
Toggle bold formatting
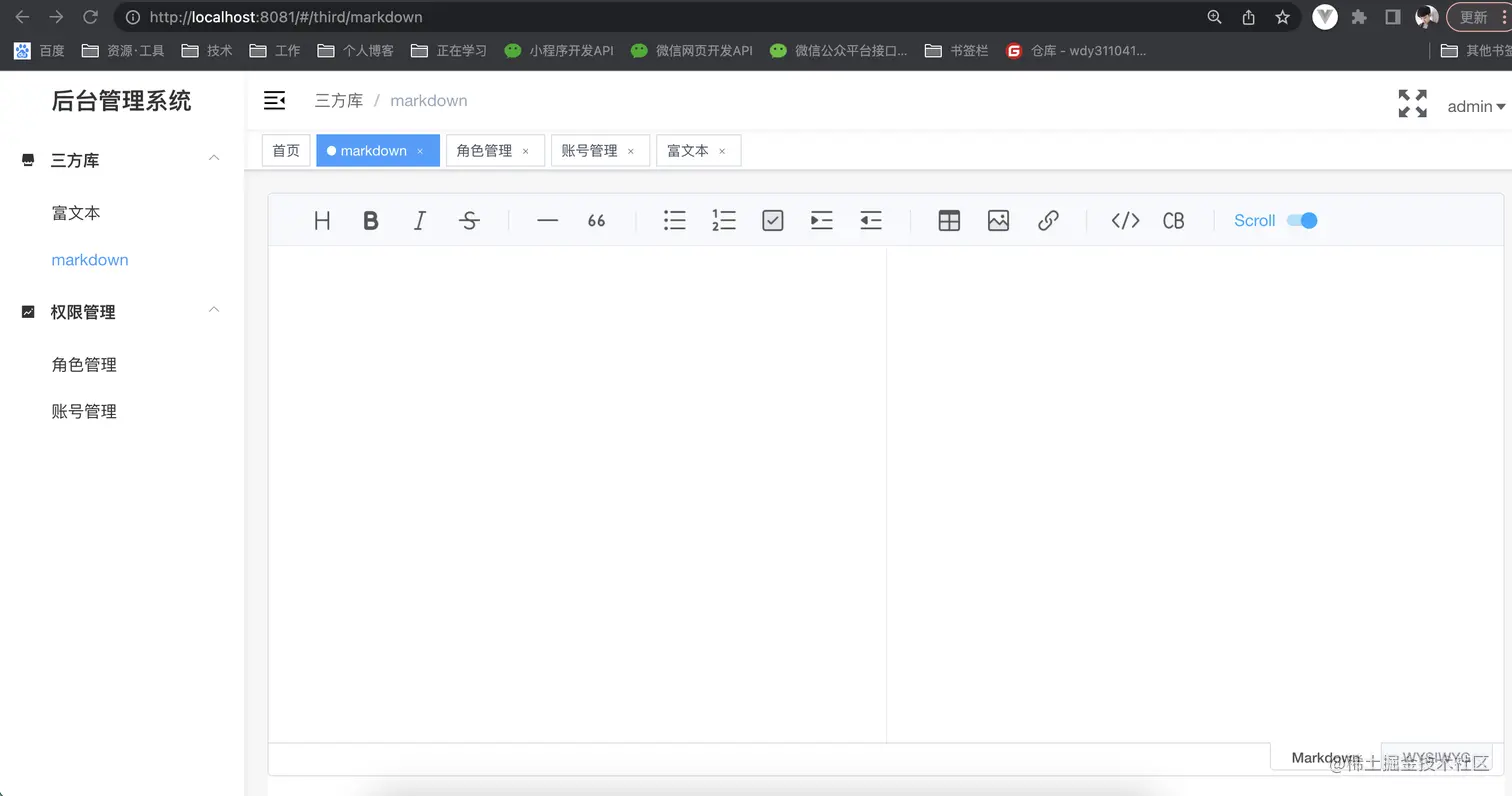371,221
